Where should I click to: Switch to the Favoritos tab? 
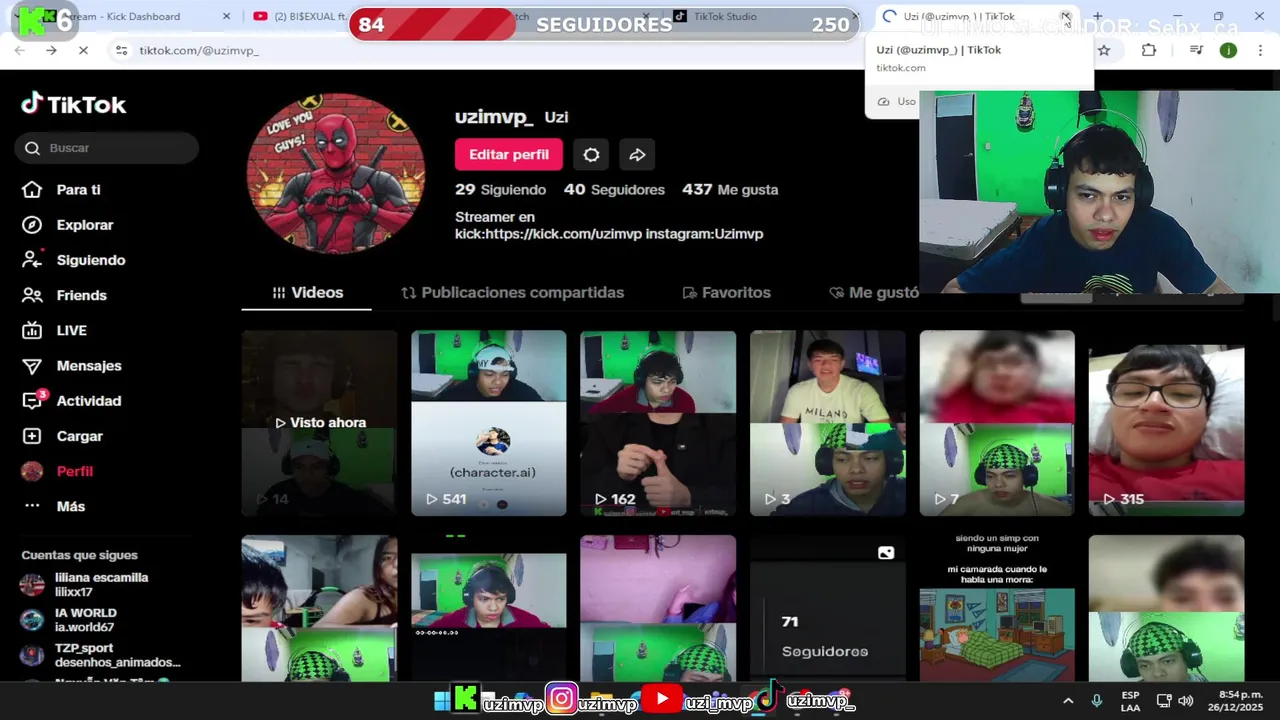point(726,292)
